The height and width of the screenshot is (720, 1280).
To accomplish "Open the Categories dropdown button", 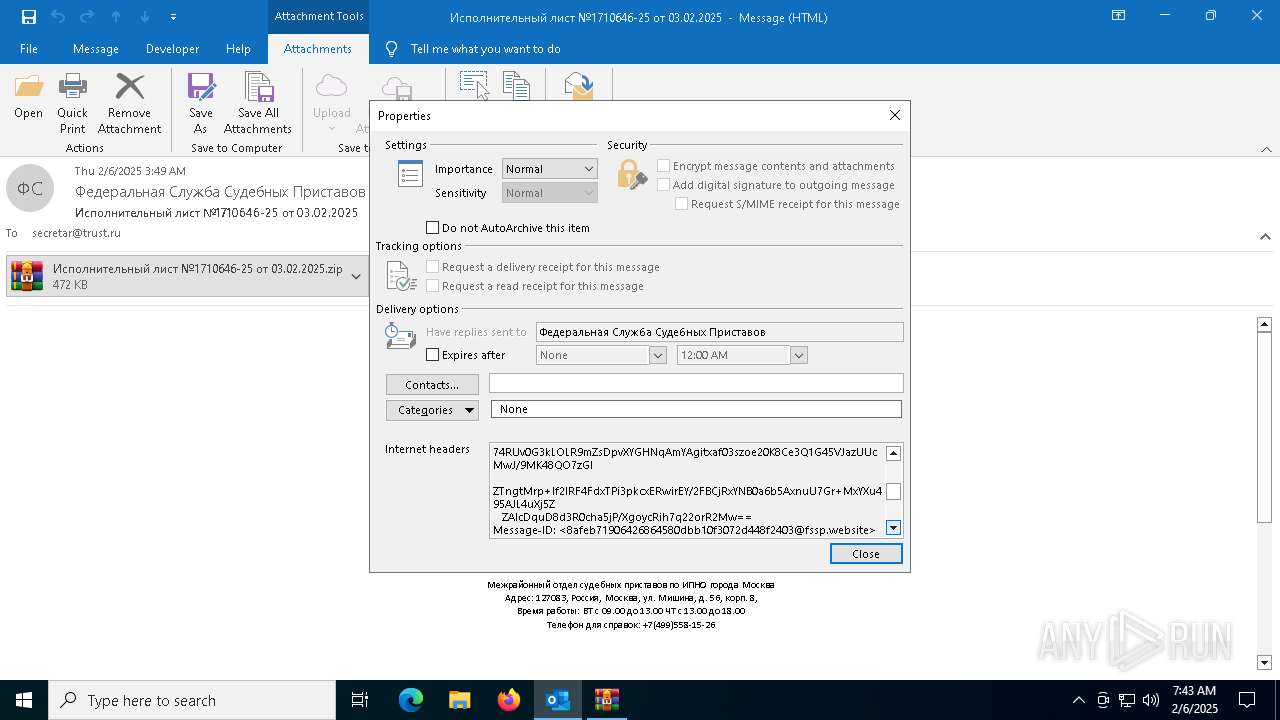I will point(432,410).
